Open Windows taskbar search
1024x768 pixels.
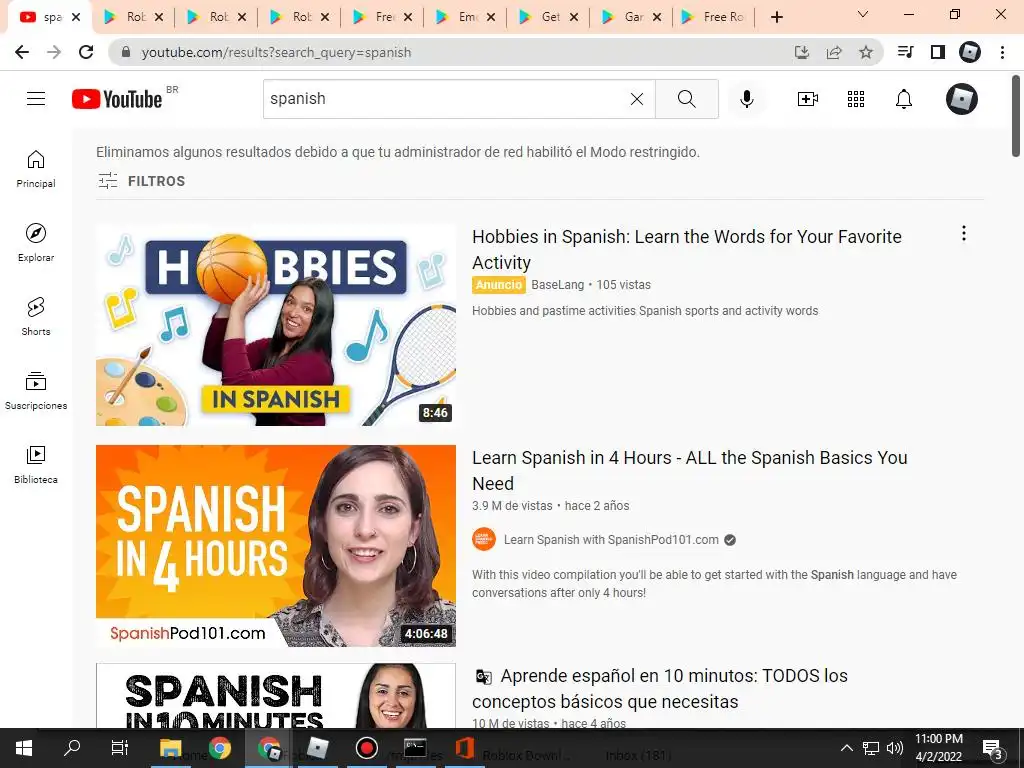tap(72, 748)
